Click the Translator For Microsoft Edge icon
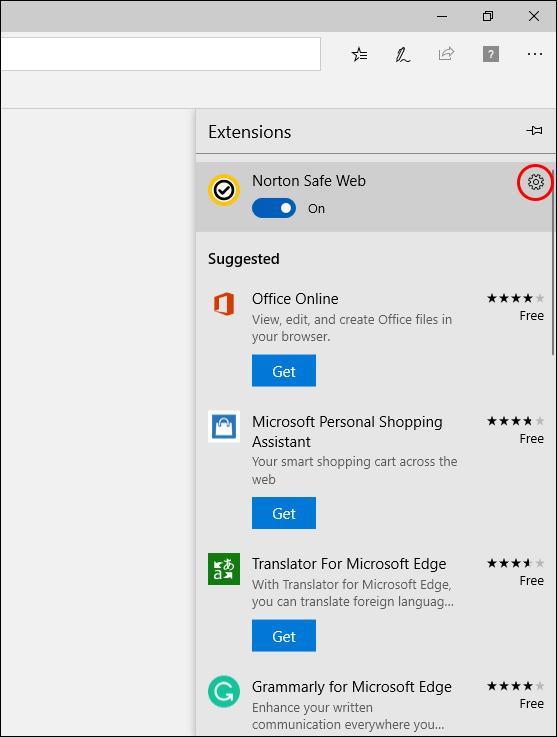557x737 pixels. coord(224,569)
